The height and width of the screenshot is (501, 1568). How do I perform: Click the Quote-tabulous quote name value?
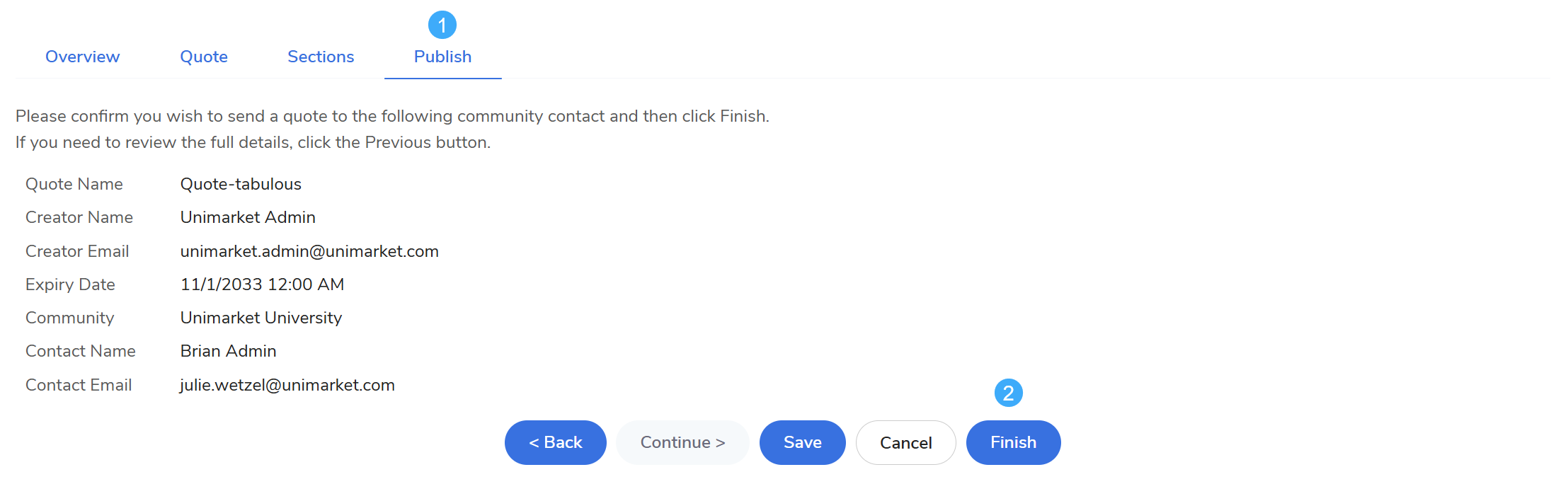[241, 184]
